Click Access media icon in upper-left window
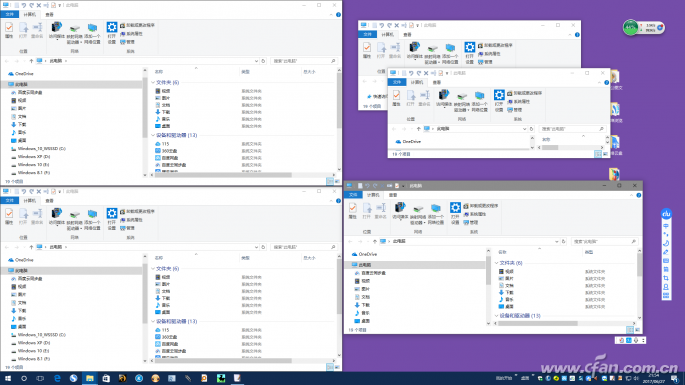The height and width of the screenshot is (385, 685). click(x=56, y=31)
